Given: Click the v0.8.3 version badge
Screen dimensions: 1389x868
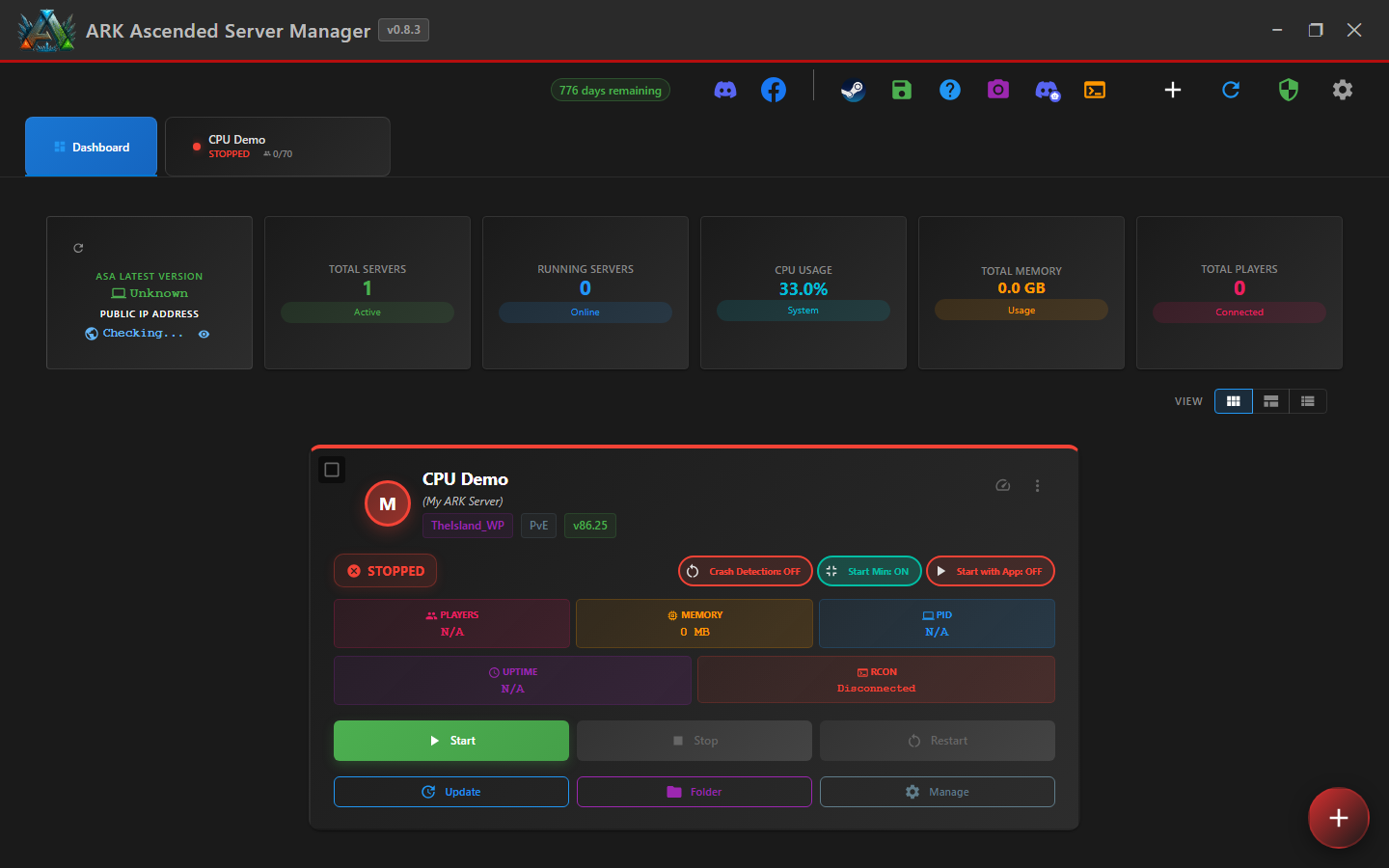Looking at the screenshot, I should click(x=403, y=30).
